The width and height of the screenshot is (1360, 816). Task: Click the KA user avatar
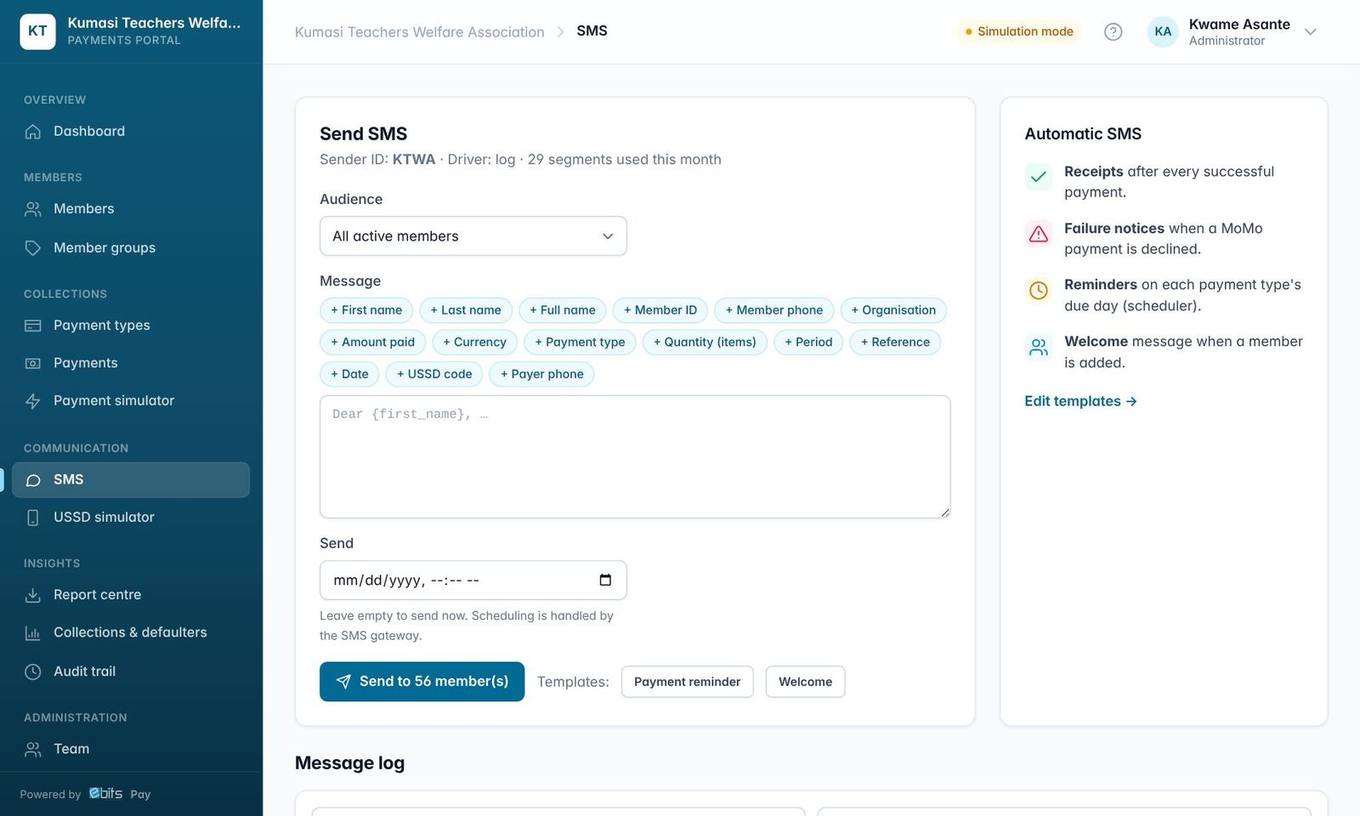1163,32
